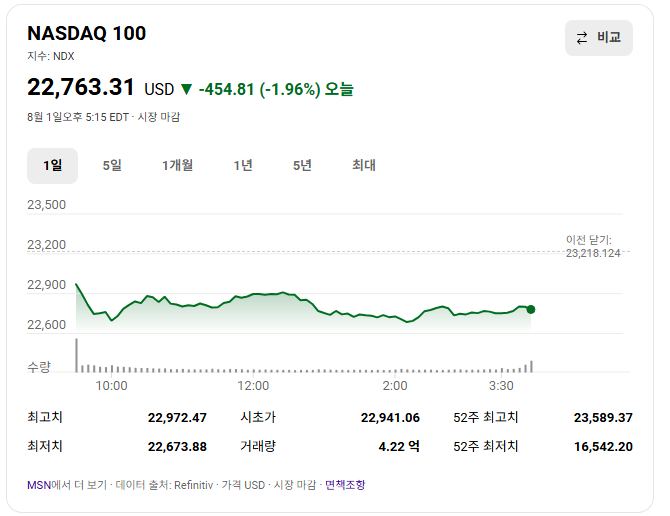
Task: Click the index price 22,763.31
Action: pyautogui.click(x=81, y=87)
